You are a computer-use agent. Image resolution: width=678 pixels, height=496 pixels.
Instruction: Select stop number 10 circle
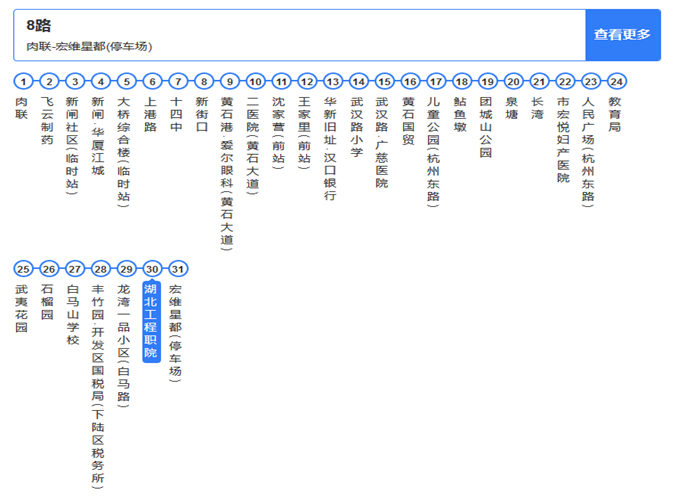coord(255,81)
